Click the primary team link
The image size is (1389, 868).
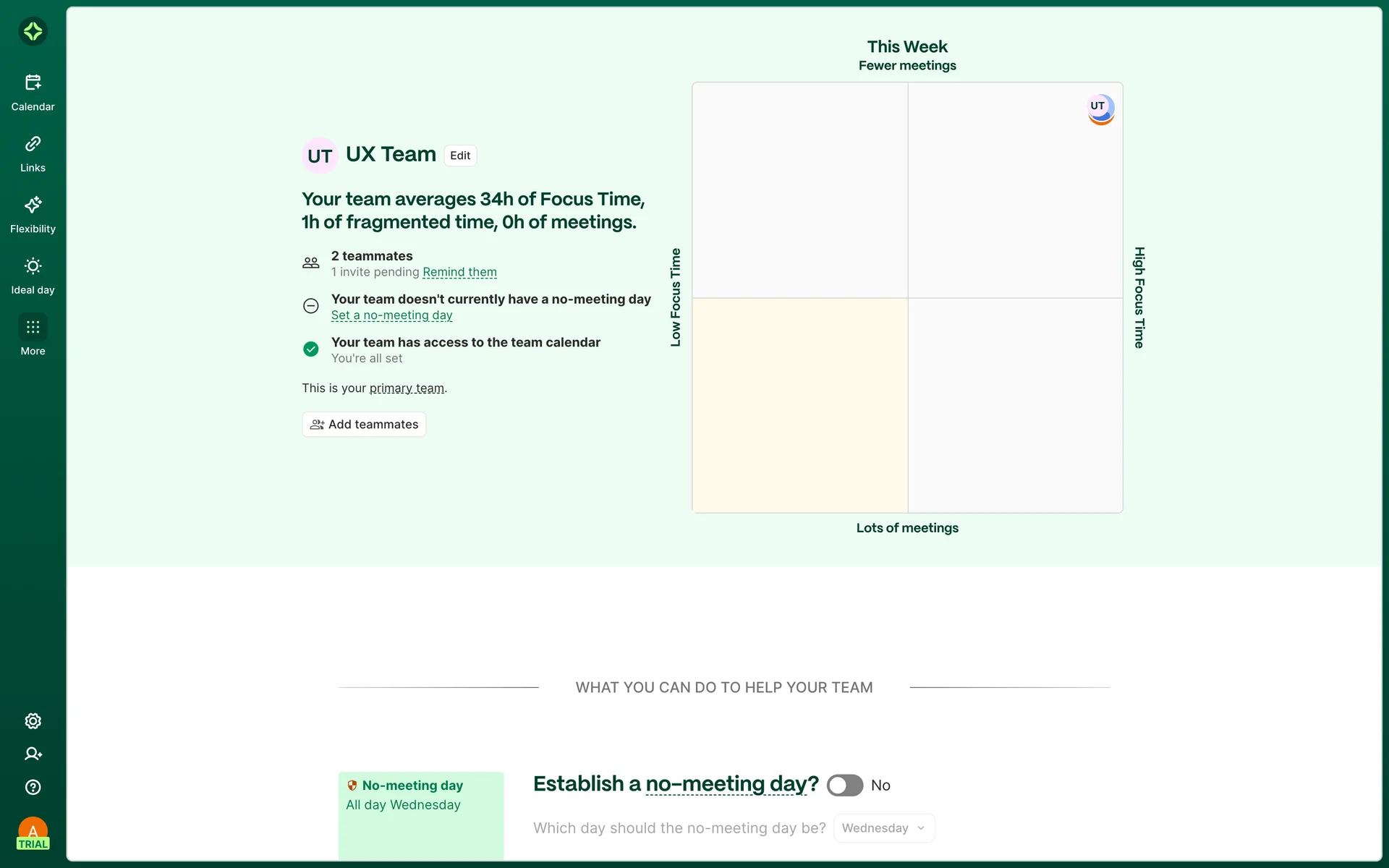click(407, 388)
